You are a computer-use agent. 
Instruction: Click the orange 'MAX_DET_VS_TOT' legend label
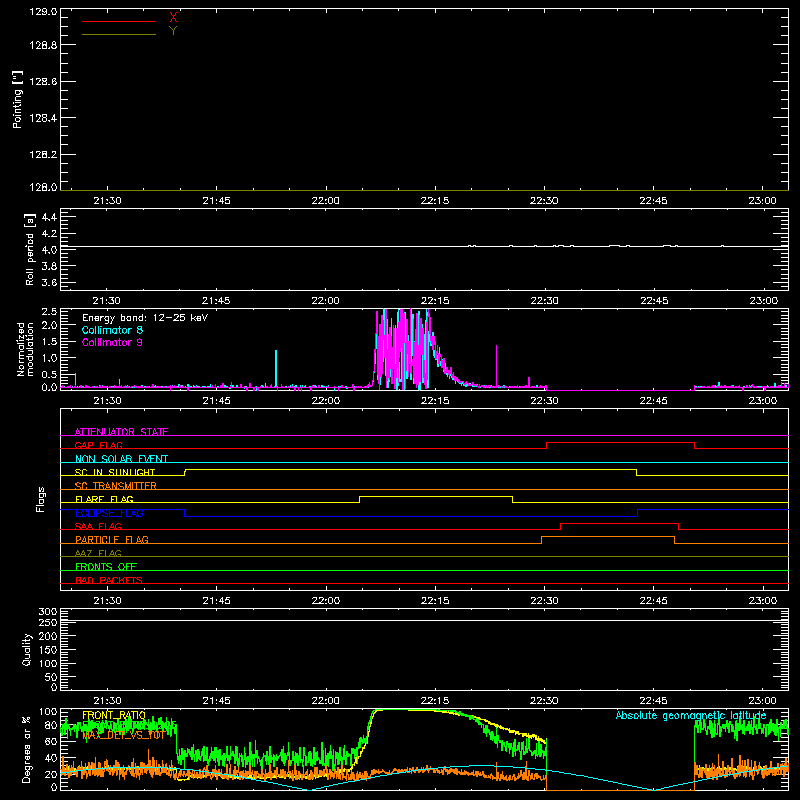123,736
